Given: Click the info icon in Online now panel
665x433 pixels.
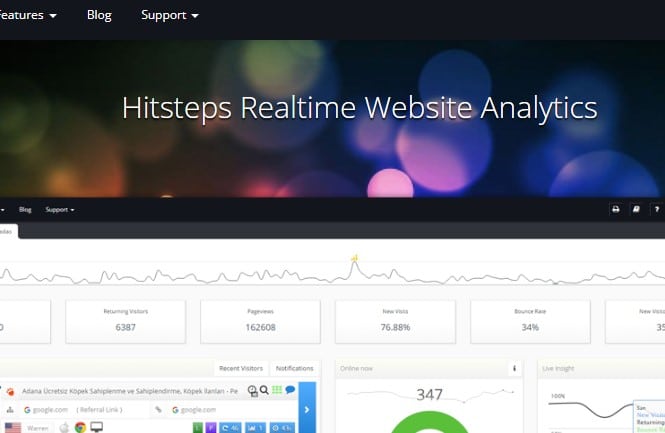Looking at the screenshot, I should pyautogui.click(x=514, y=368).
